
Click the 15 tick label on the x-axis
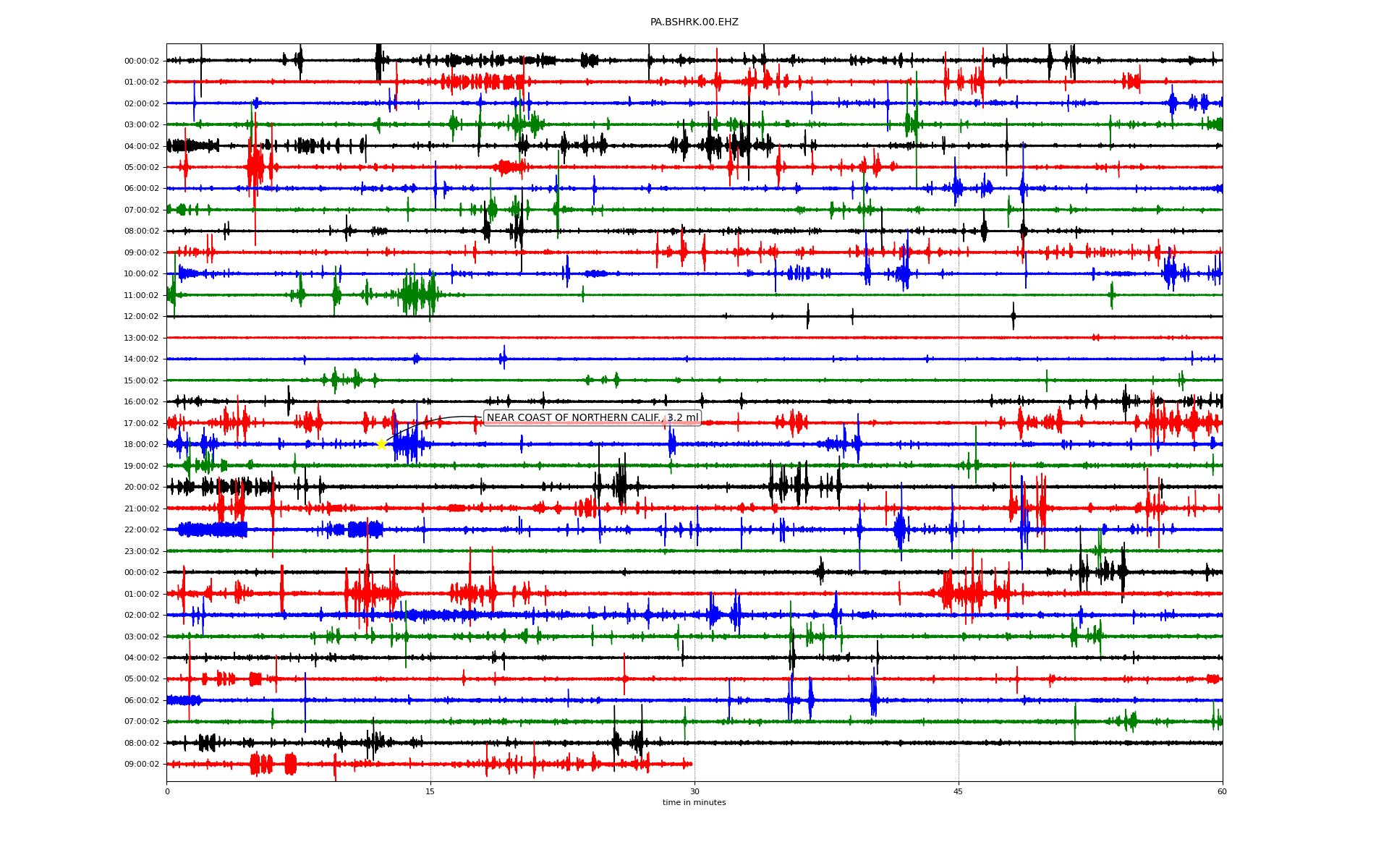430,791
